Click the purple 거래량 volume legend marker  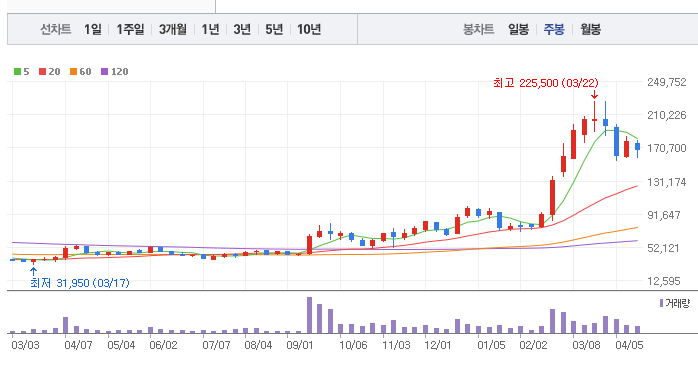[661, 303]
